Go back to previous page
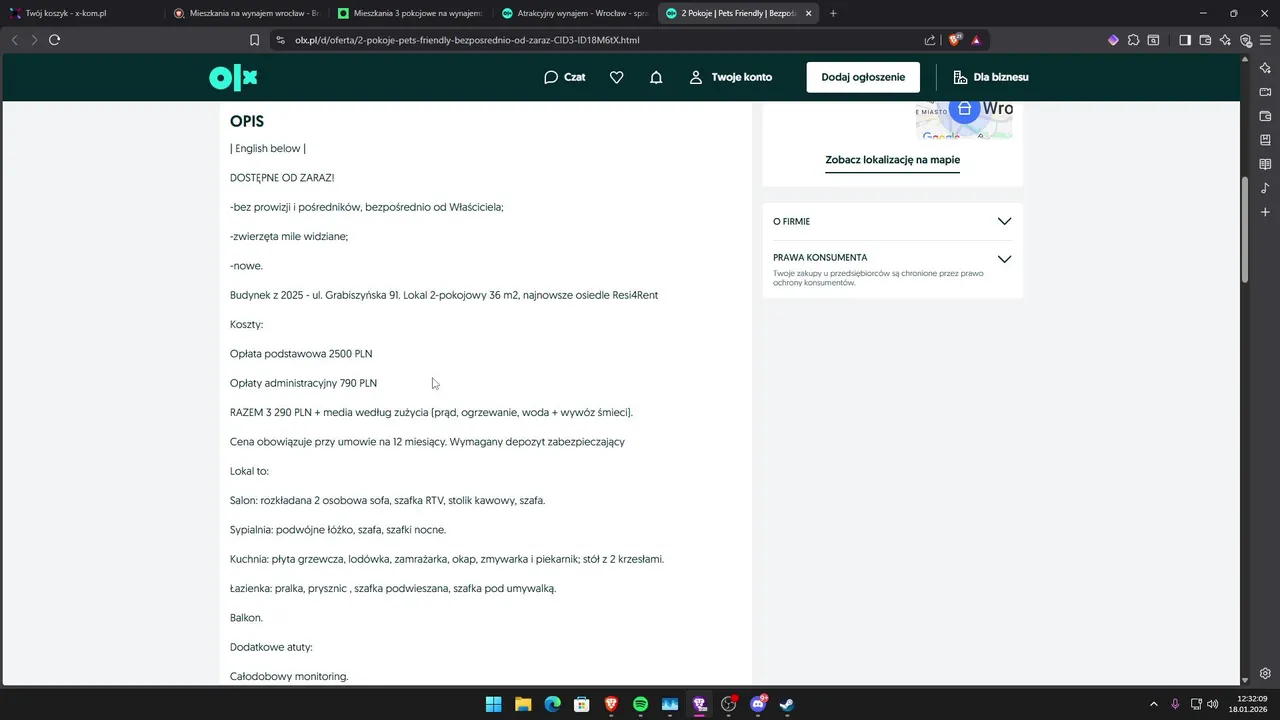This screenshot has width=1280, height=720. coord(14,40)
